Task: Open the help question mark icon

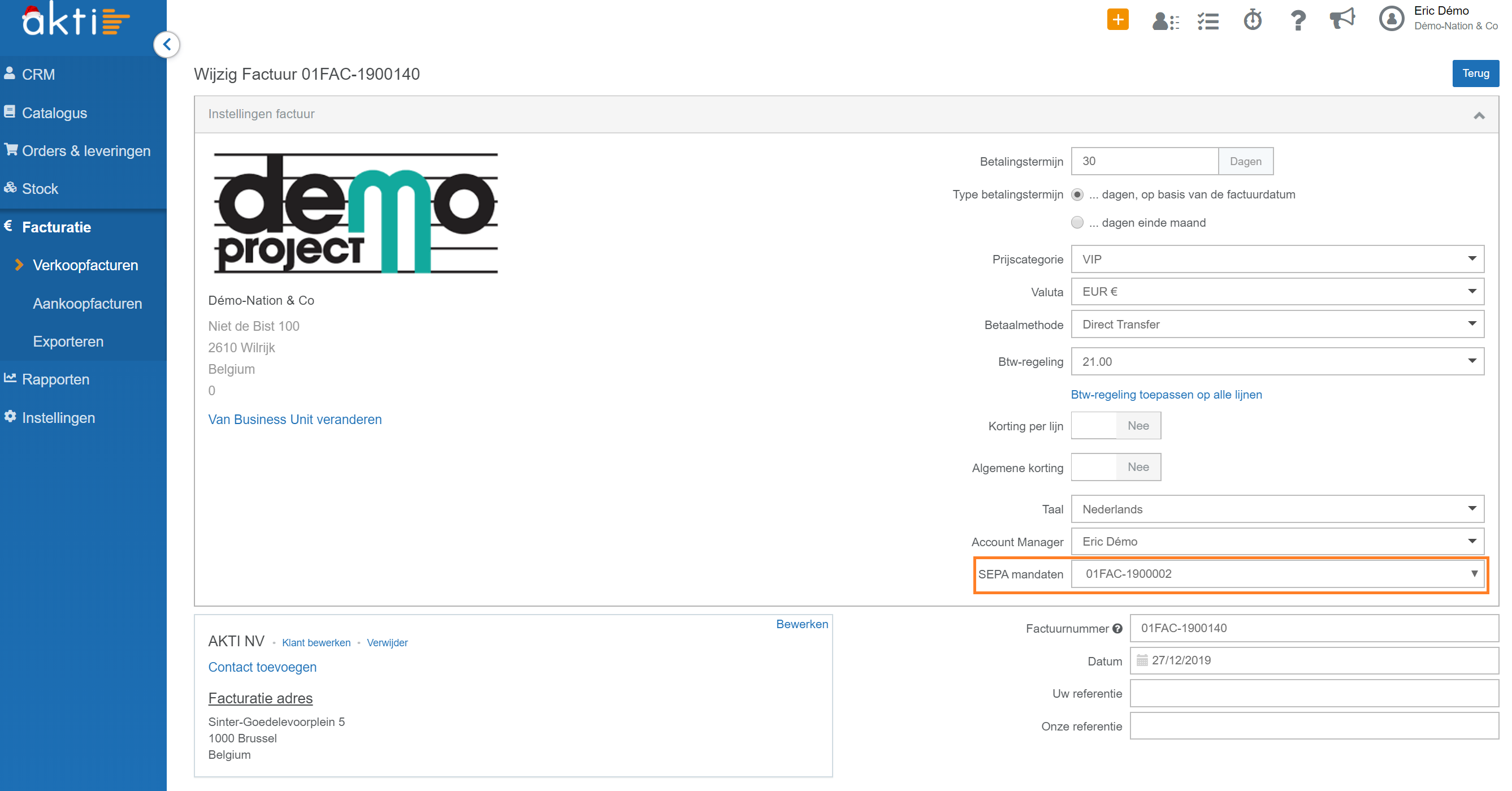Action: point(1298,20)
